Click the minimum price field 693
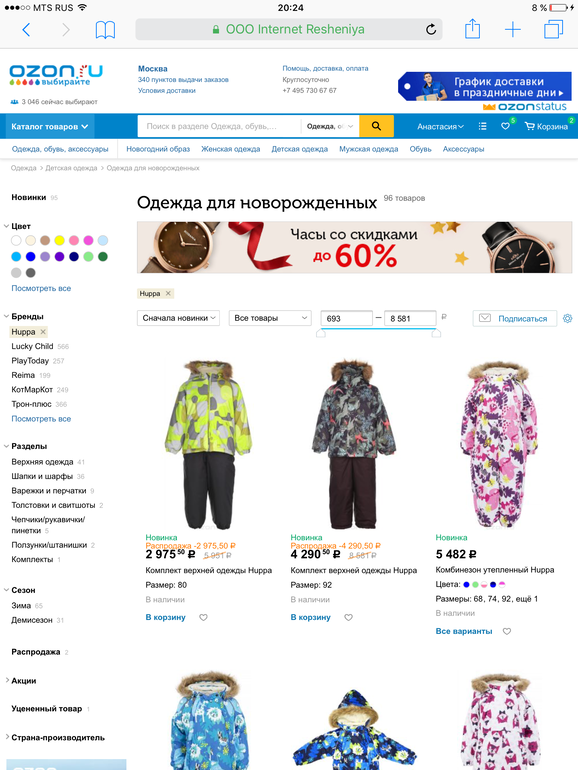This screenshot has height=770, width=578. (346, 318)
